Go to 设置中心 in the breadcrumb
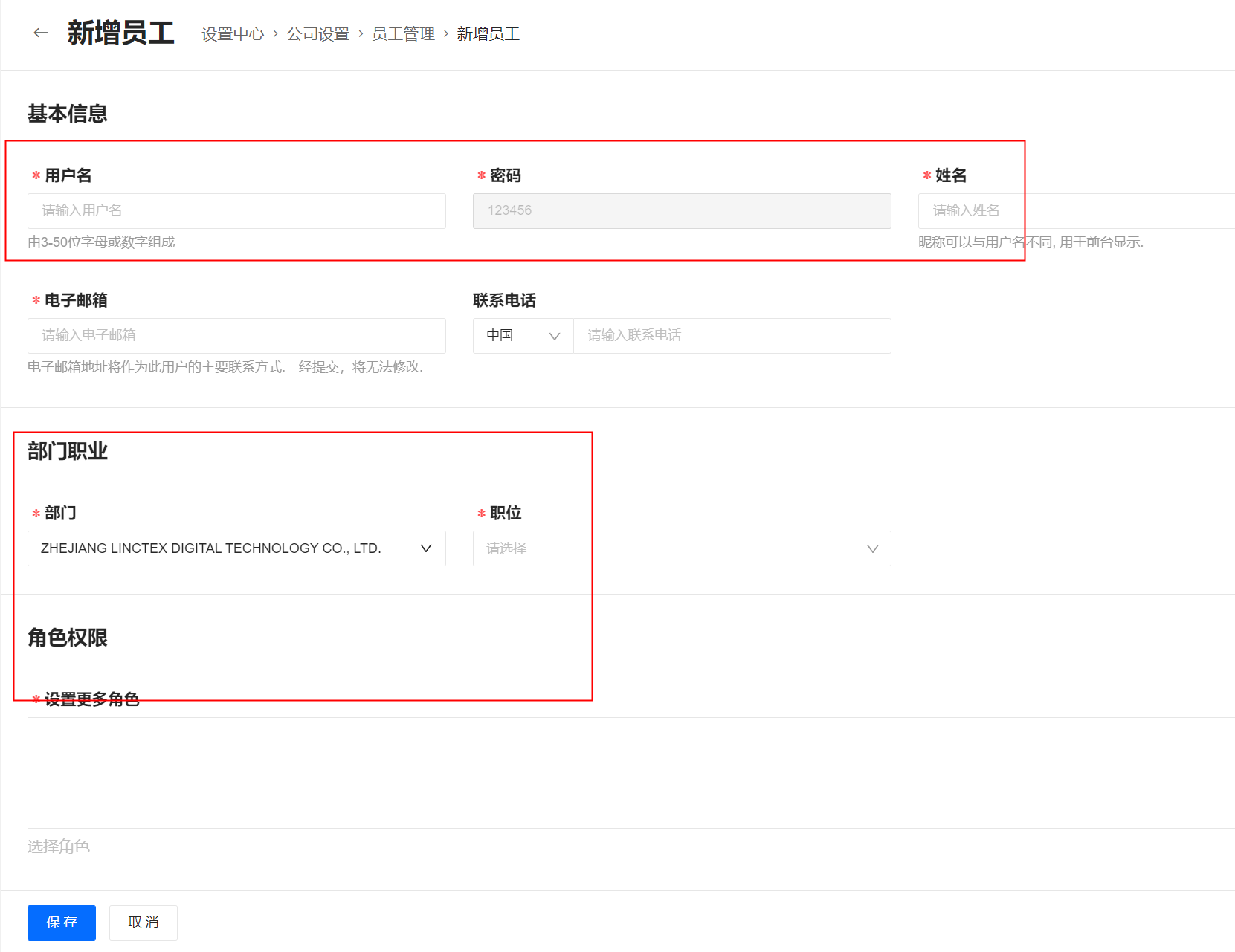The image size is (1235, 952). point(233,34)
